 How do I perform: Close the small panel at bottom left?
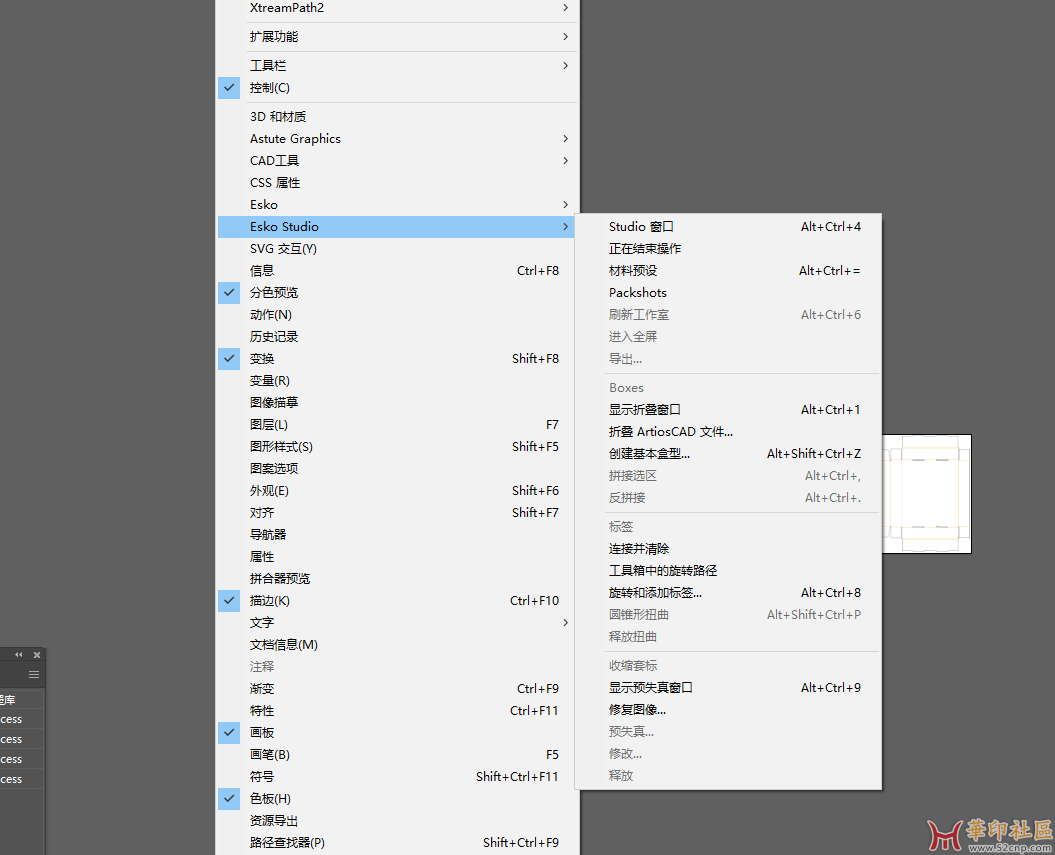37,655
